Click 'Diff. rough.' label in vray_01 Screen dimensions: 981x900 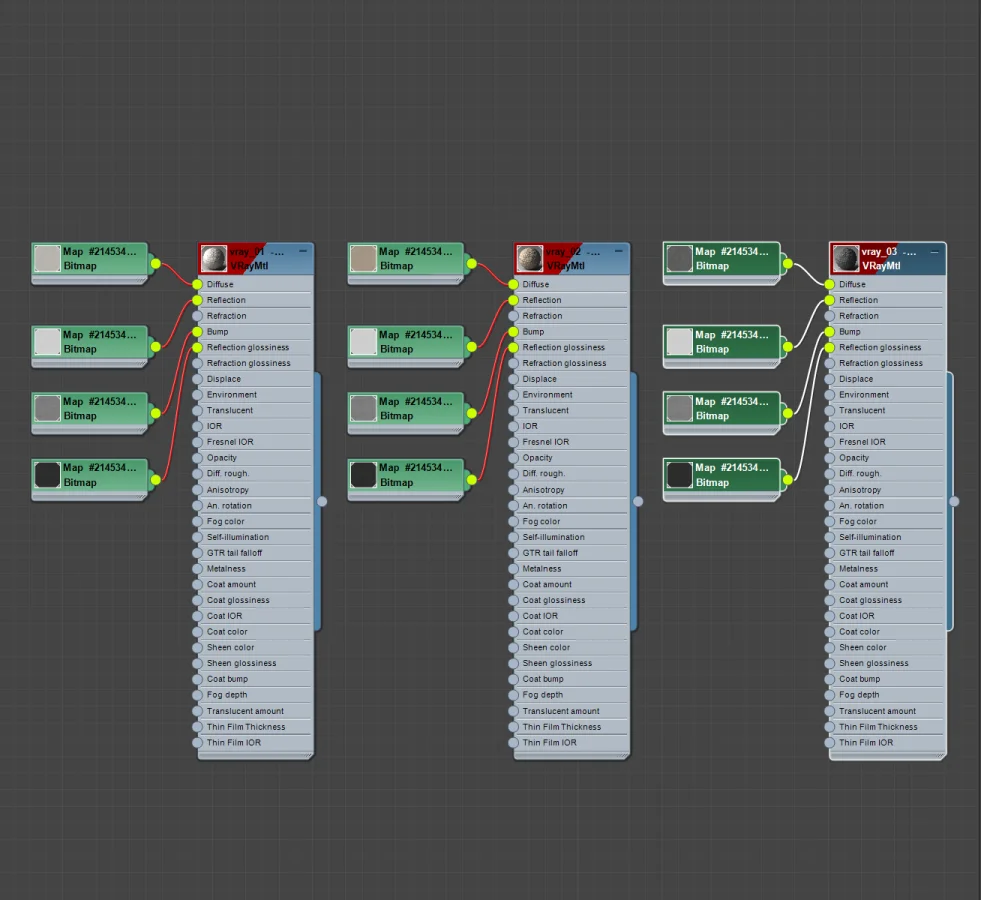tap(228, 473)
